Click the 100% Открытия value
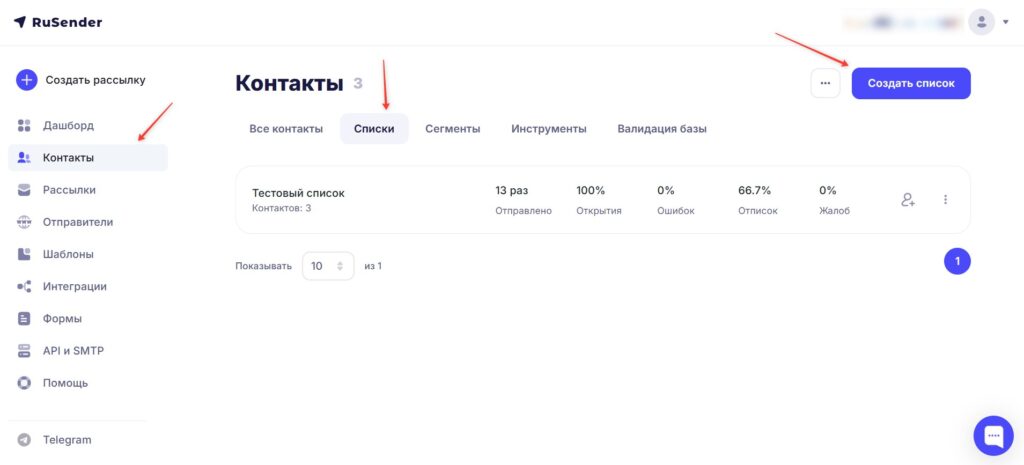1024x465 pixels. coord(590,191)
